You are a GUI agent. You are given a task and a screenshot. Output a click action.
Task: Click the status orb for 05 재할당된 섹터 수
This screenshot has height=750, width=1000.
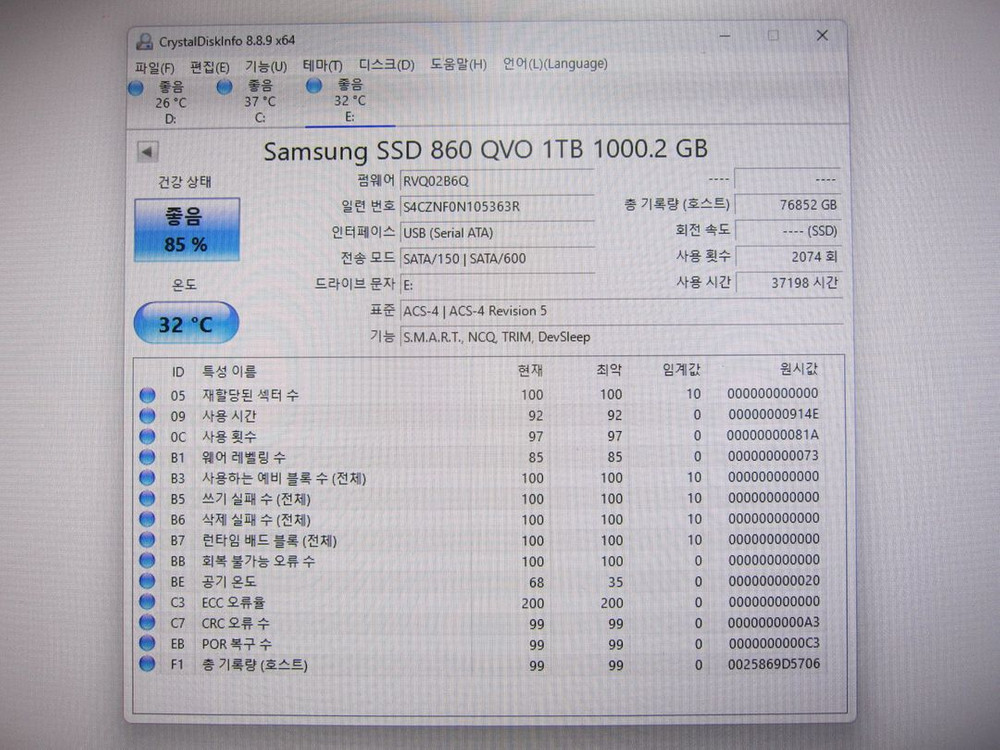pos(147,395)
